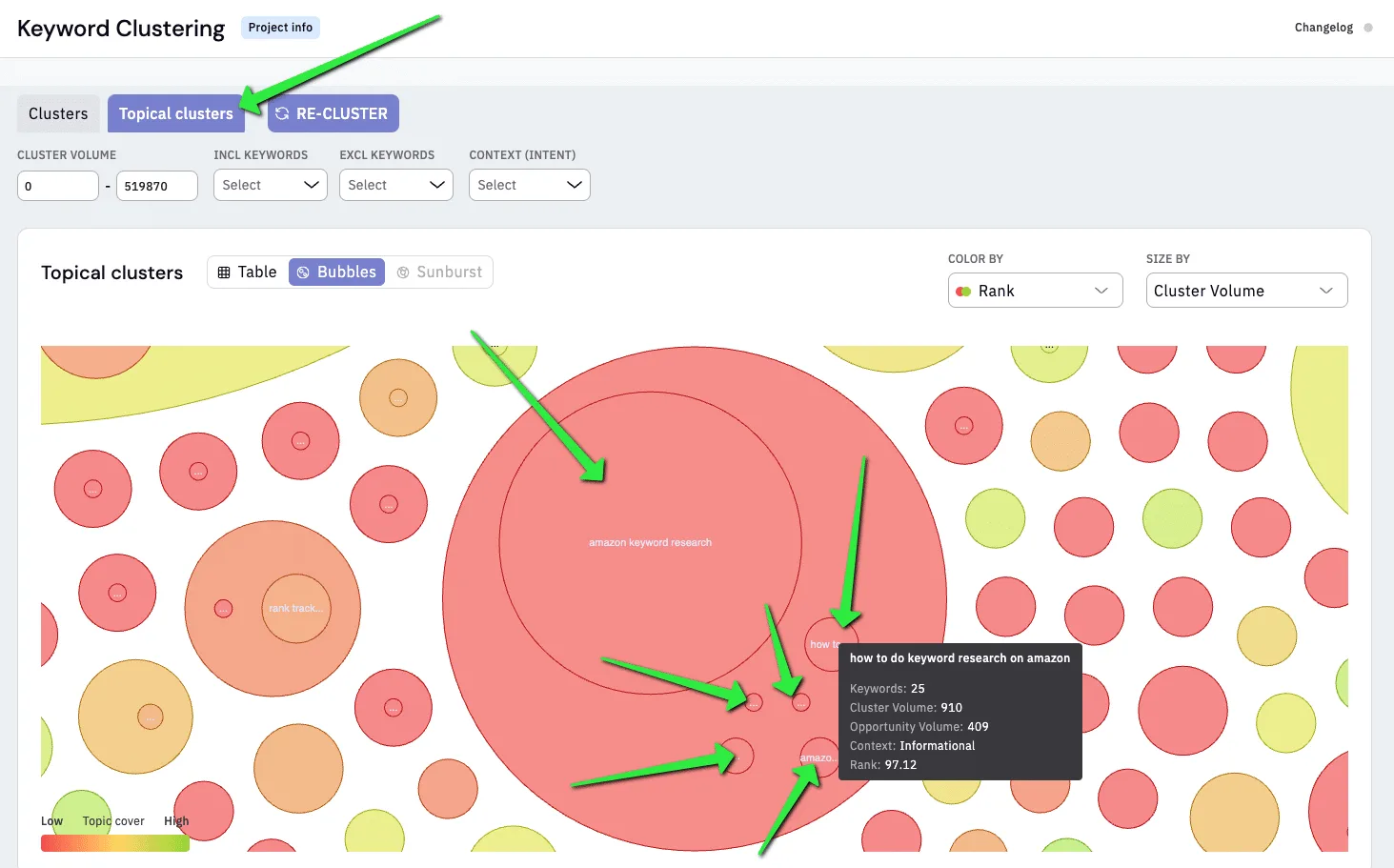Click the re-cluster refresh icon
Image resolution: width=1394 pixels, height=868 pixels.
(282, 113)
